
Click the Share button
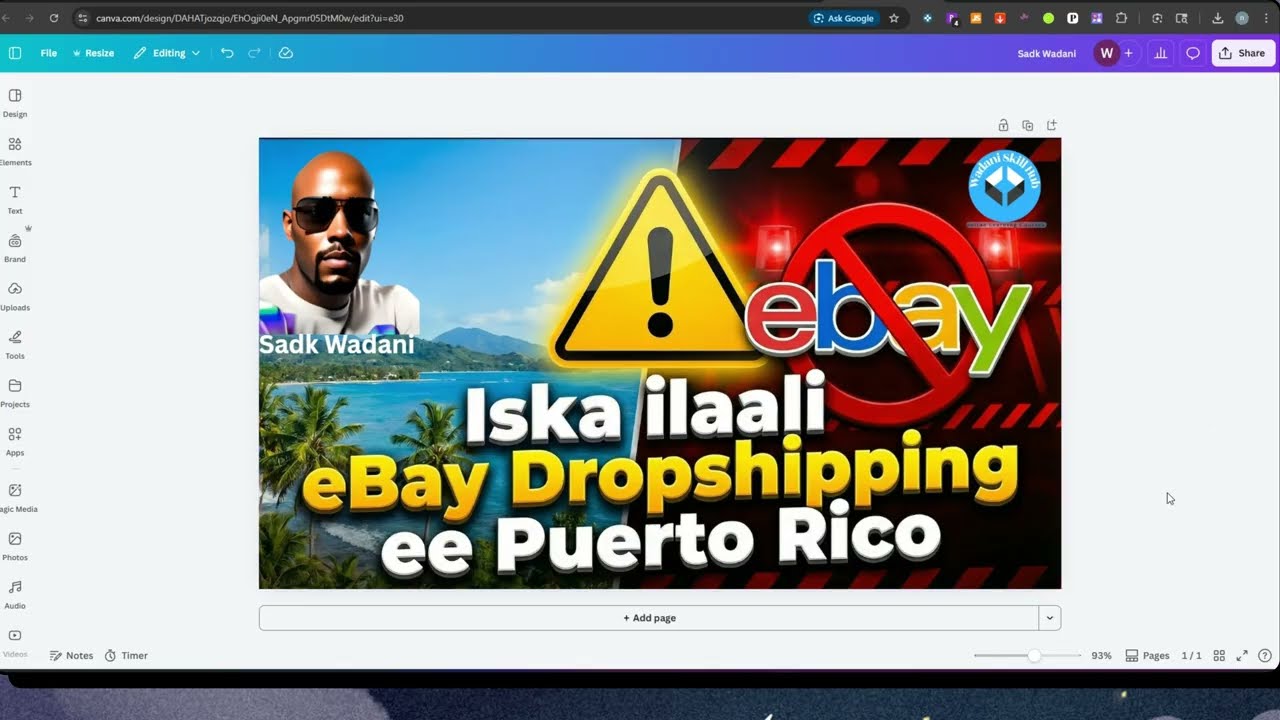pyautogui.click(x=1242, y=53)
